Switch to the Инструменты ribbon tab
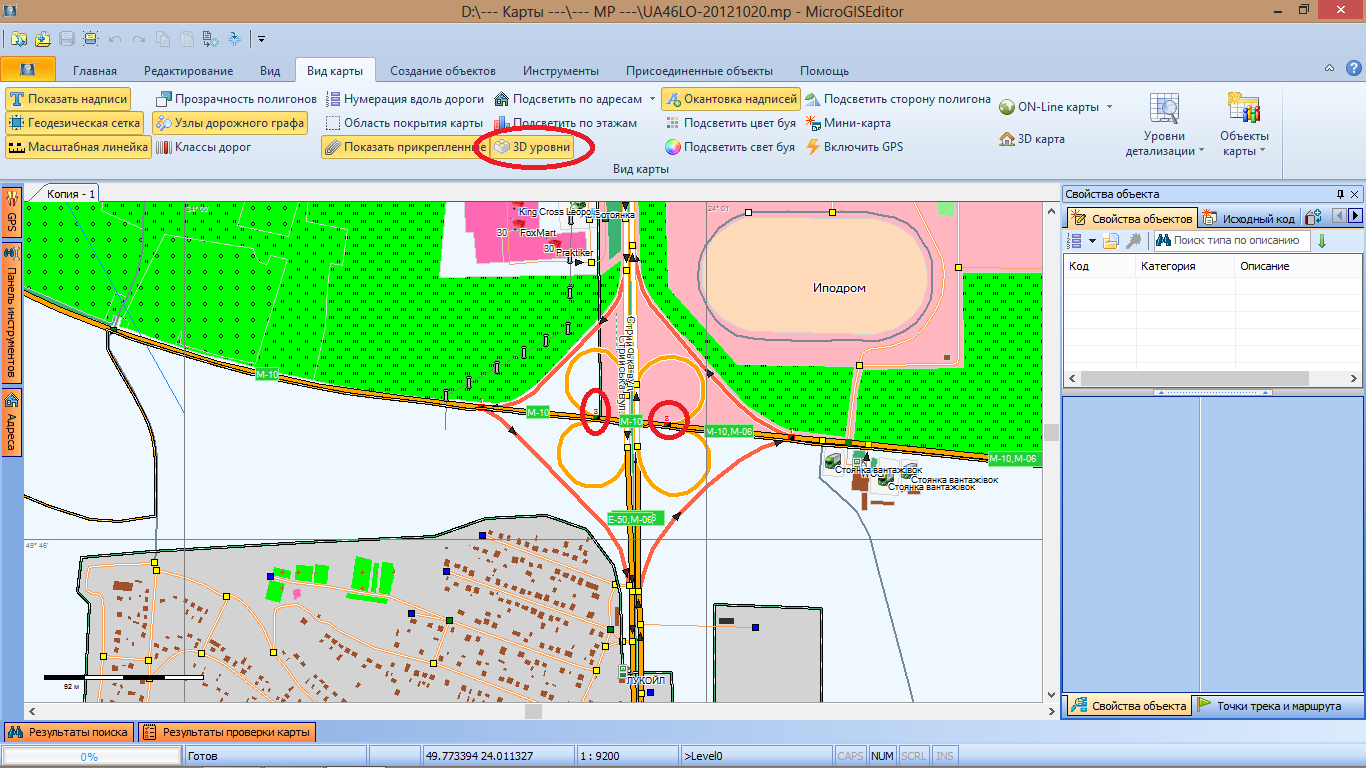Viewport: 1366px width, 768px height. pos(560,71)
